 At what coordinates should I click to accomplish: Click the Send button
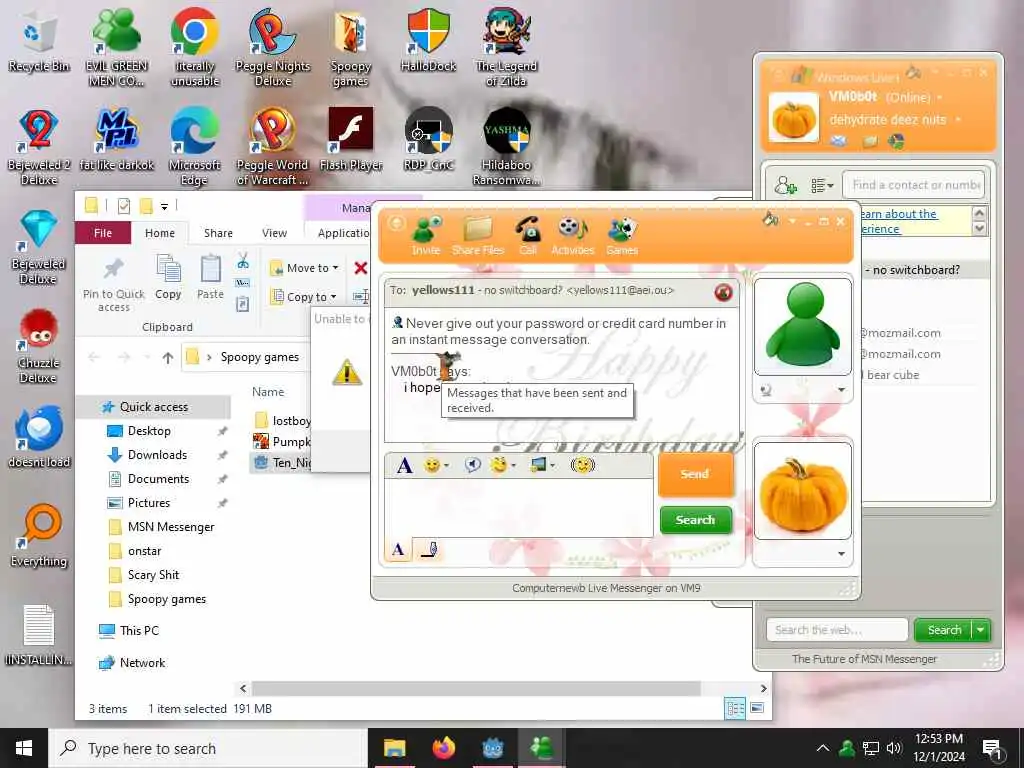click(x=695, y=474)
